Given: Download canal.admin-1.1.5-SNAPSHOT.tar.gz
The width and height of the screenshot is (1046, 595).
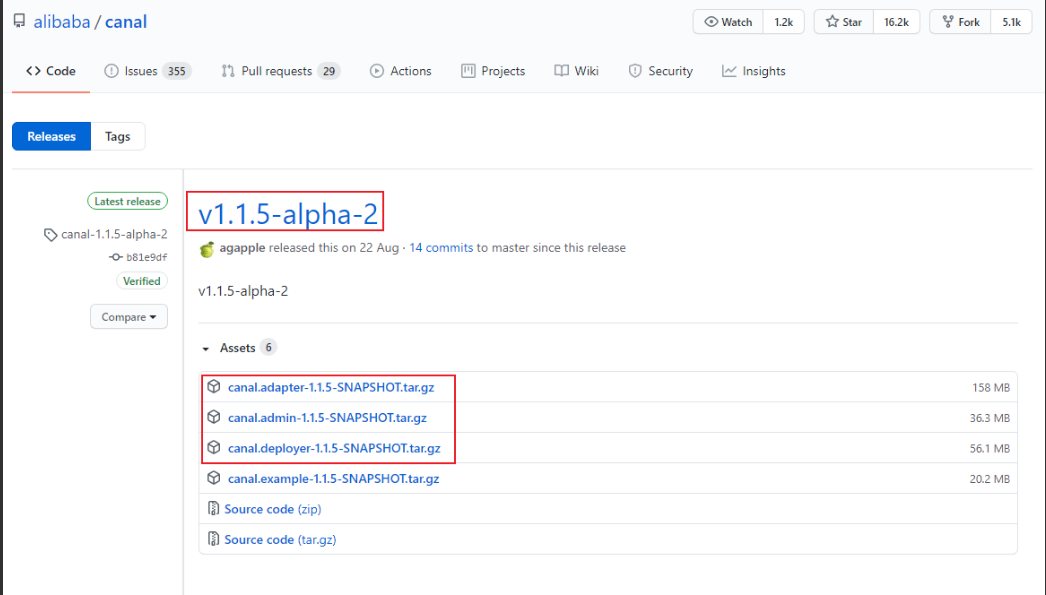Looking at the screenshot, I should (327, 418).
